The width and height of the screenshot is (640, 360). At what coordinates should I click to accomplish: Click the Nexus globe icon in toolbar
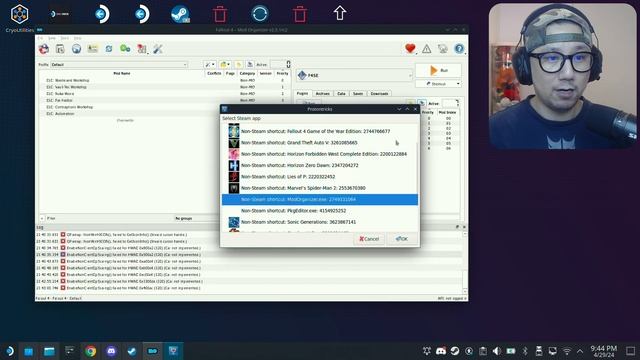(x=76, y=49)
